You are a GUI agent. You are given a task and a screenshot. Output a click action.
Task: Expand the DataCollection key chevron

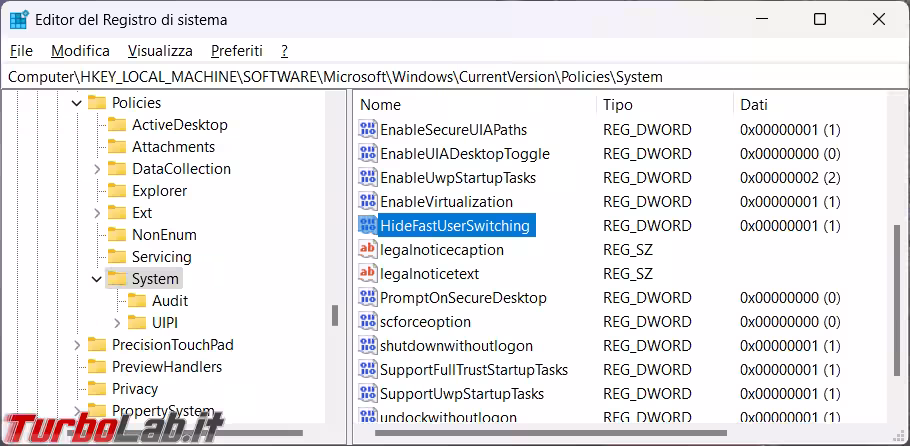pos(97,169)
